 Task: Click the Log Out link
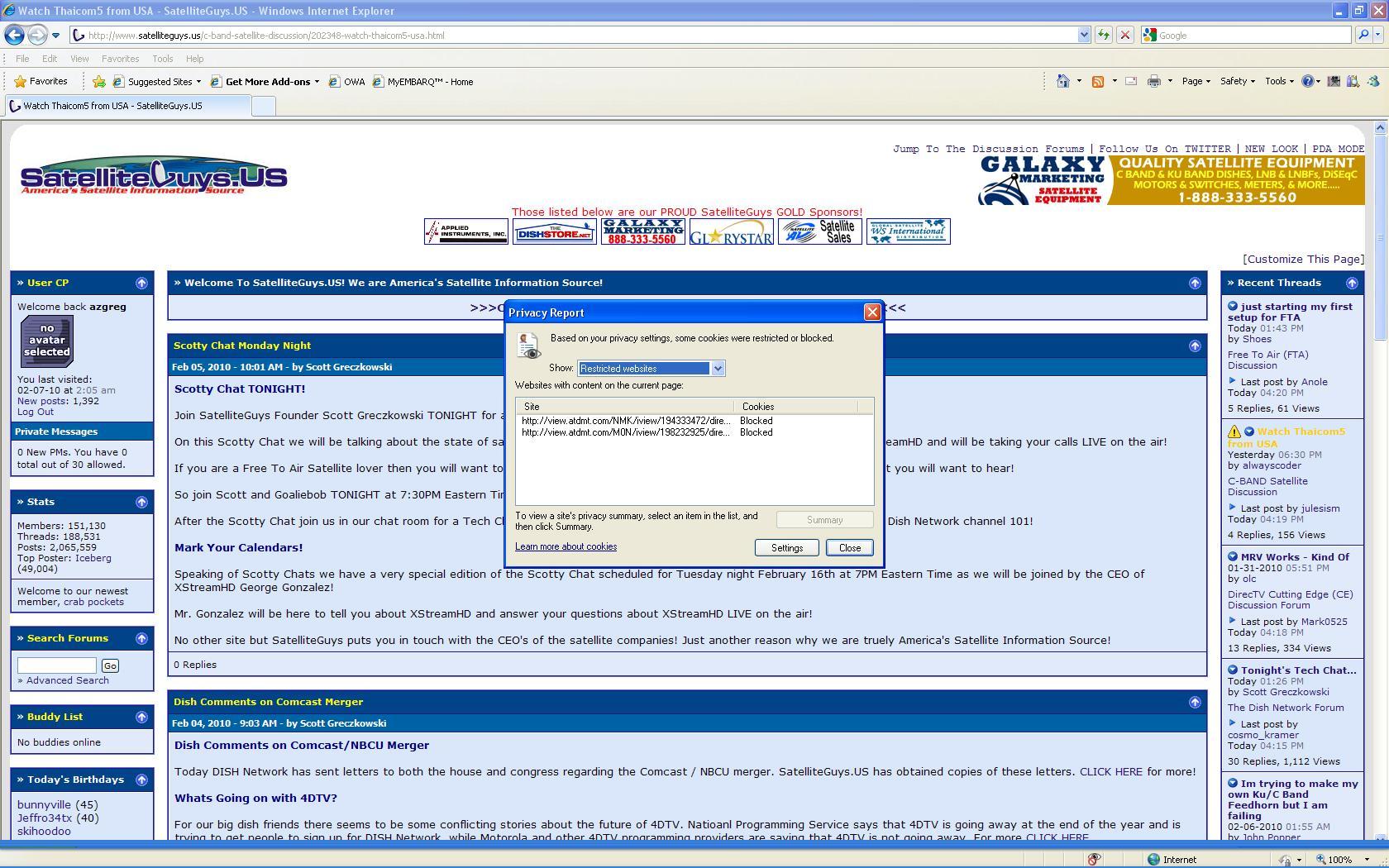click(36, 412)
